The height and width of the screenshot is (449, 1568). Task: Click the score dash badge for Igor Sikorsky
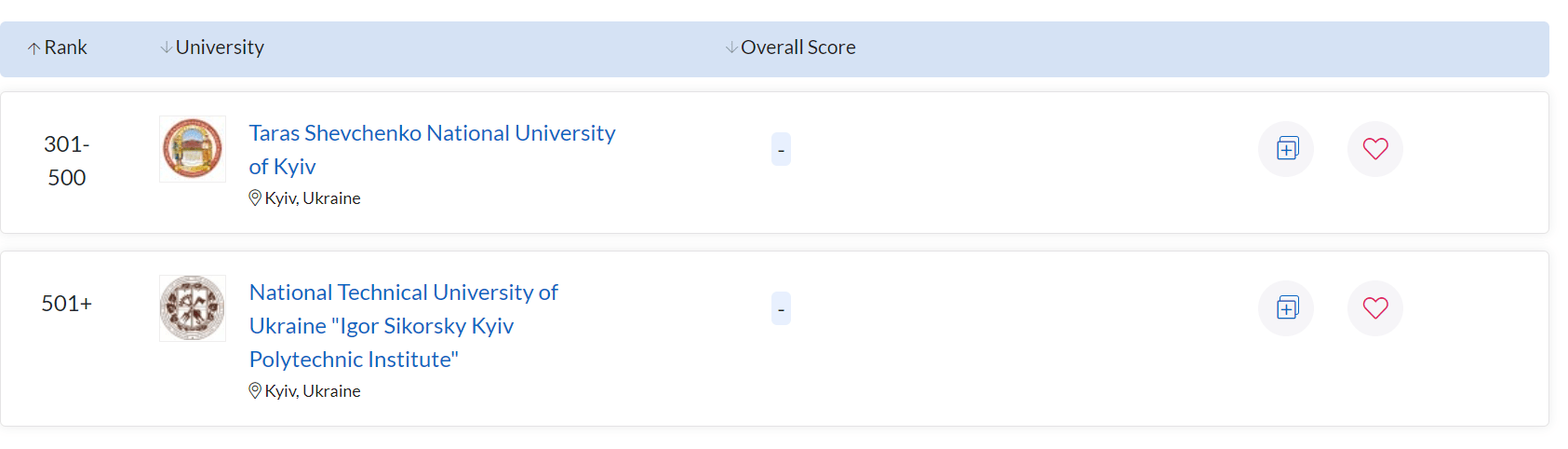pos(781,308)
